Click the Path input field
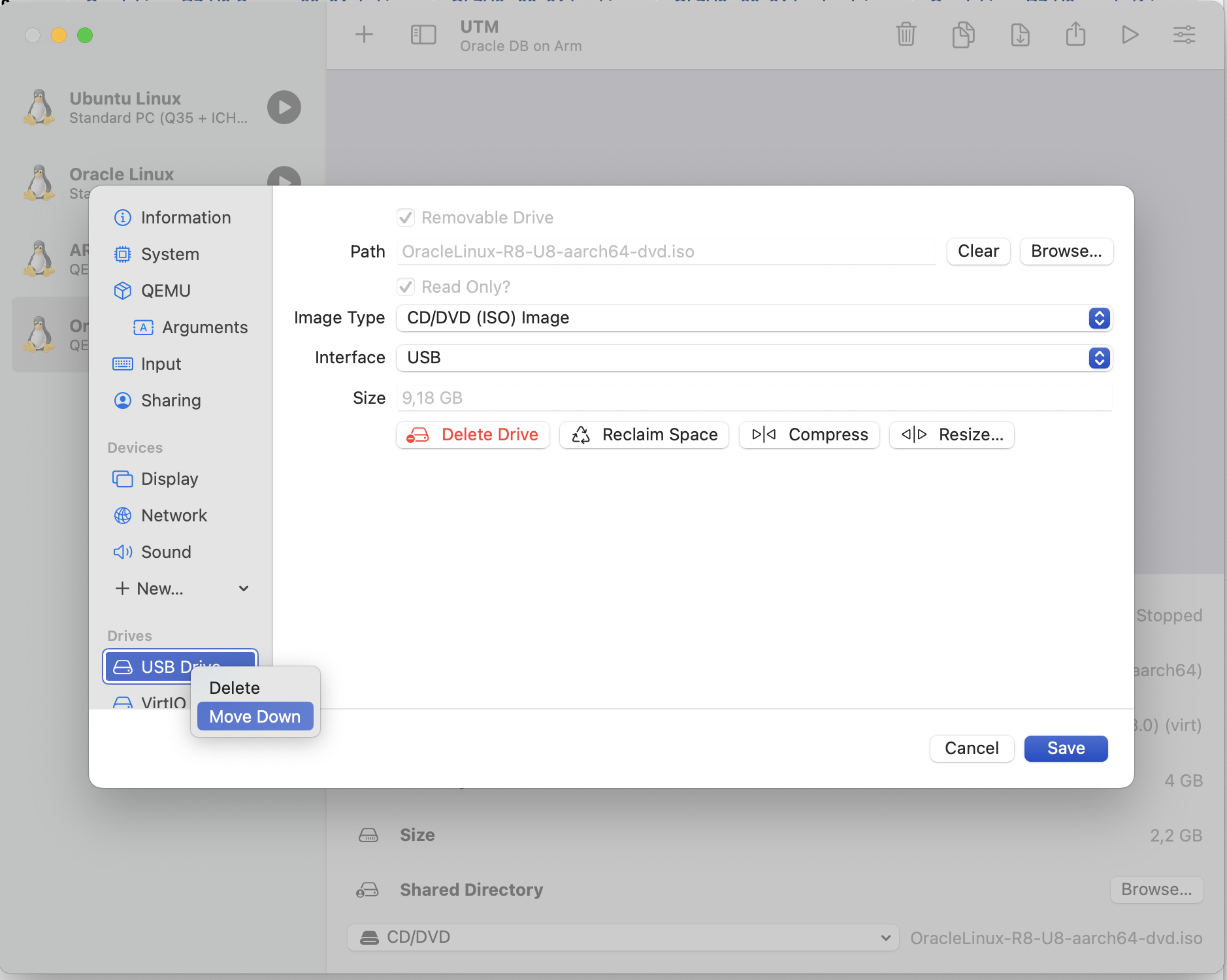Viewport: 1227px width, 980px height. coord(666,252)
